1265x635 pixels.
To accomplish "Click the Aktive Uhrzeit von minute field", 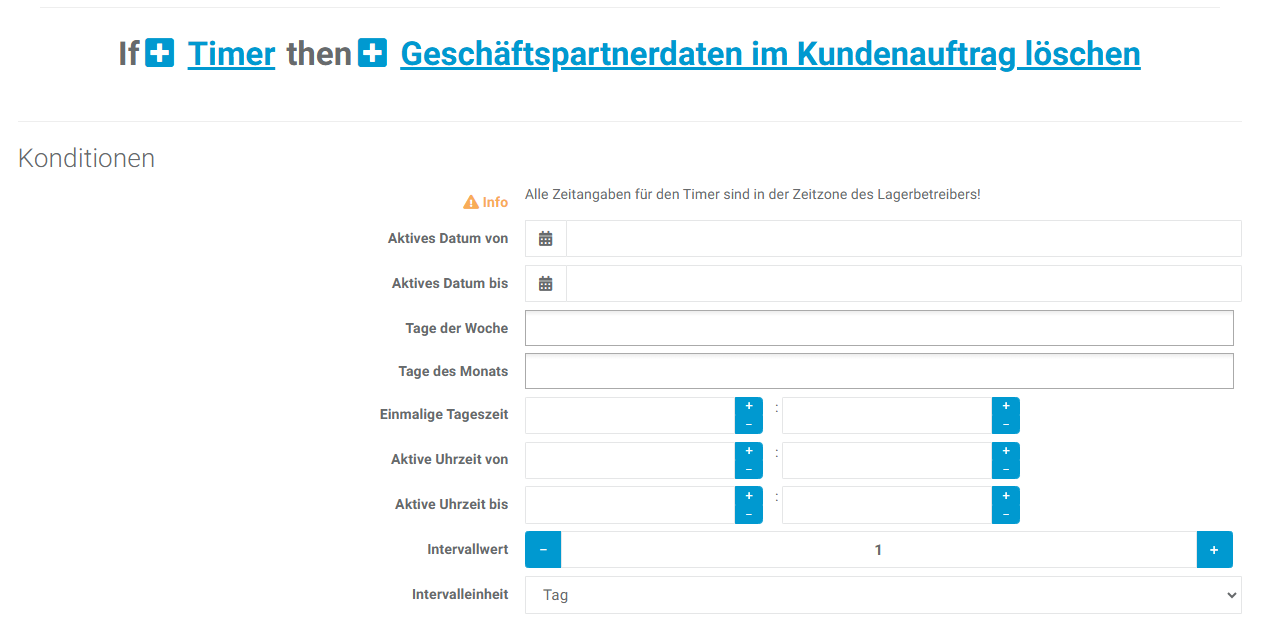I will coord(886,460).
